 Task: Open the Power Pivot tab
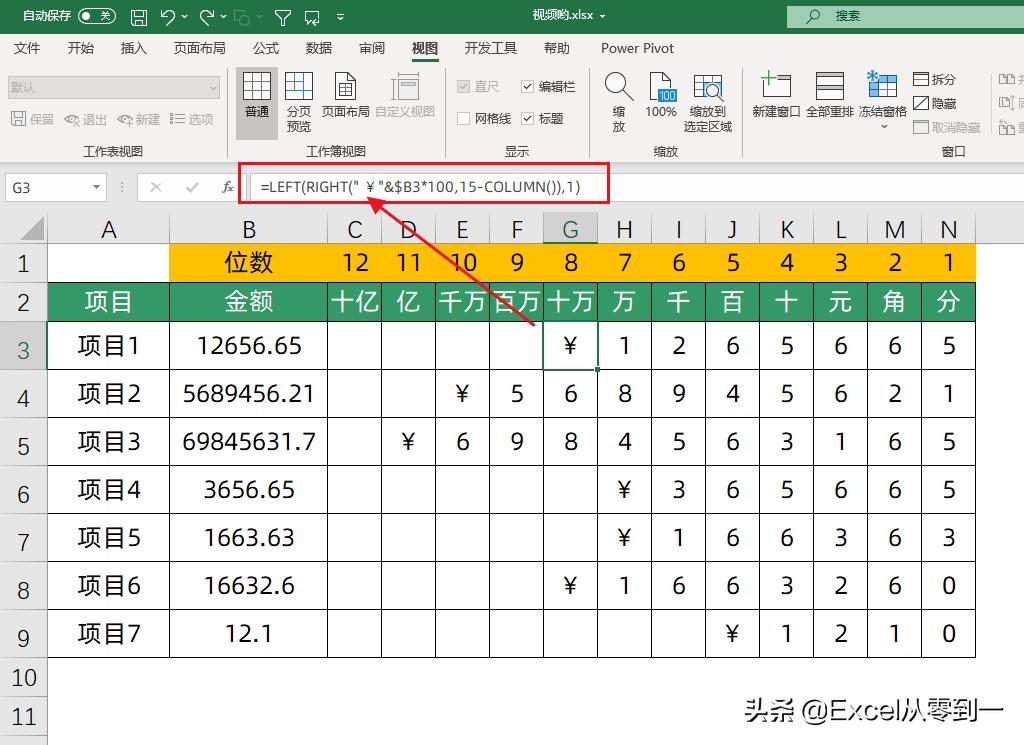click(x=637, y=48)
